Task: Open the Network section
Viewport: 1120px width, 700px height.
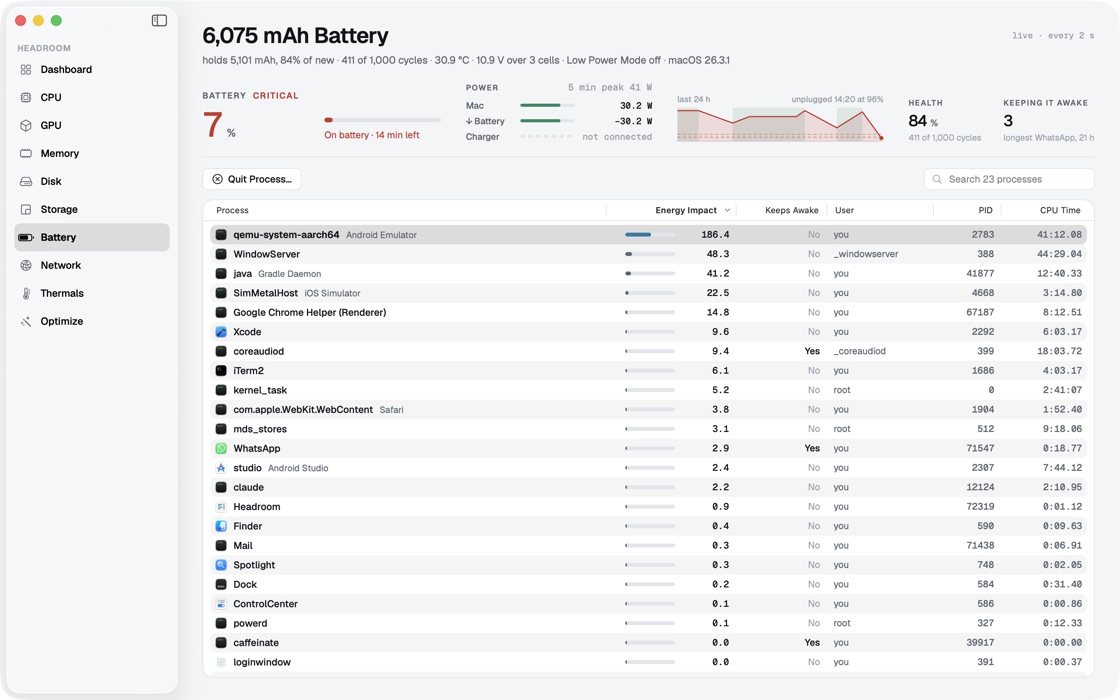Action: click(x=92, y=265)
